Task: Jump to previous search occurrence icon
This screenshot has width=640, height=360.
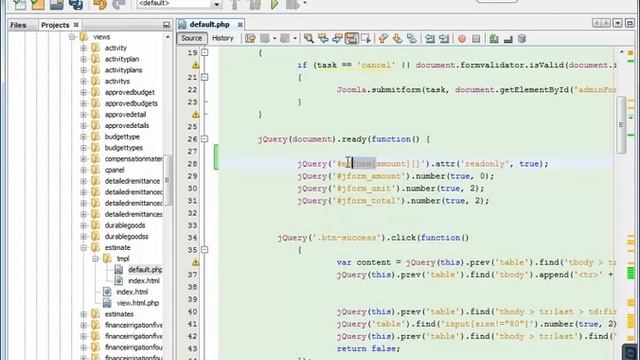Action: pos(323,39)
